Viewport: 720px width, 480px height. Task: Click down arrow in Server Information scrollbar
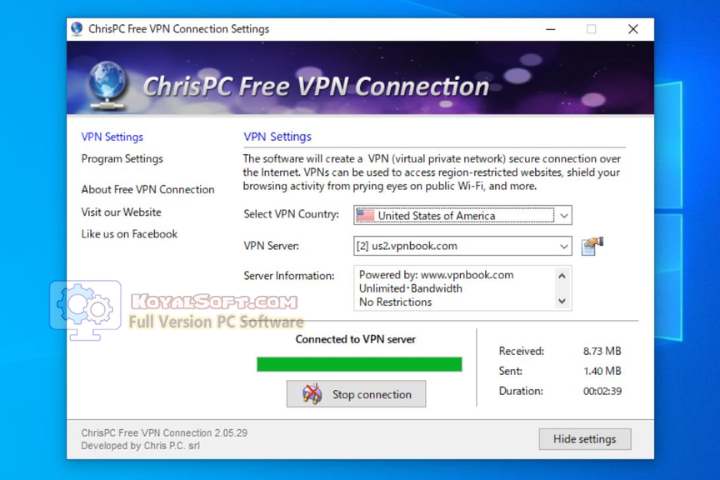[562, 301]
